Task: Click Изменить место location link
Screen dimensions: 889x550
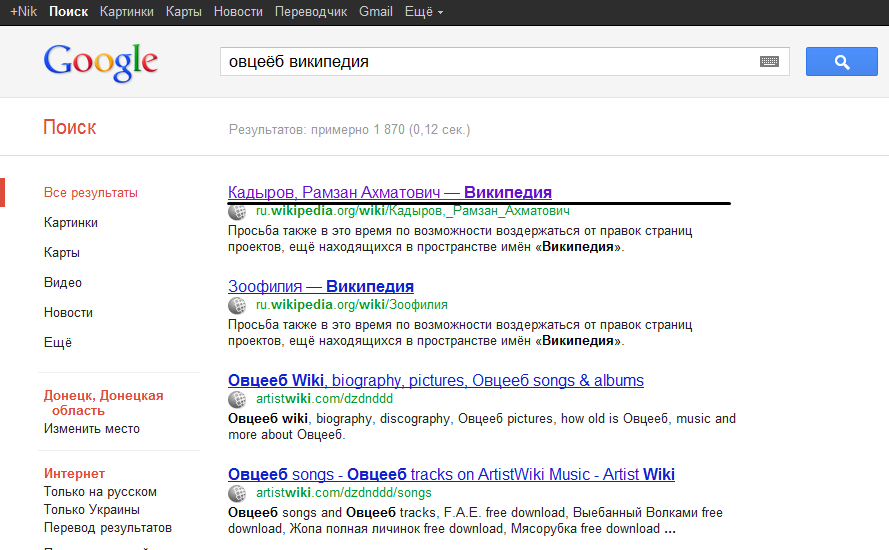Action: [x=92, y=428]
